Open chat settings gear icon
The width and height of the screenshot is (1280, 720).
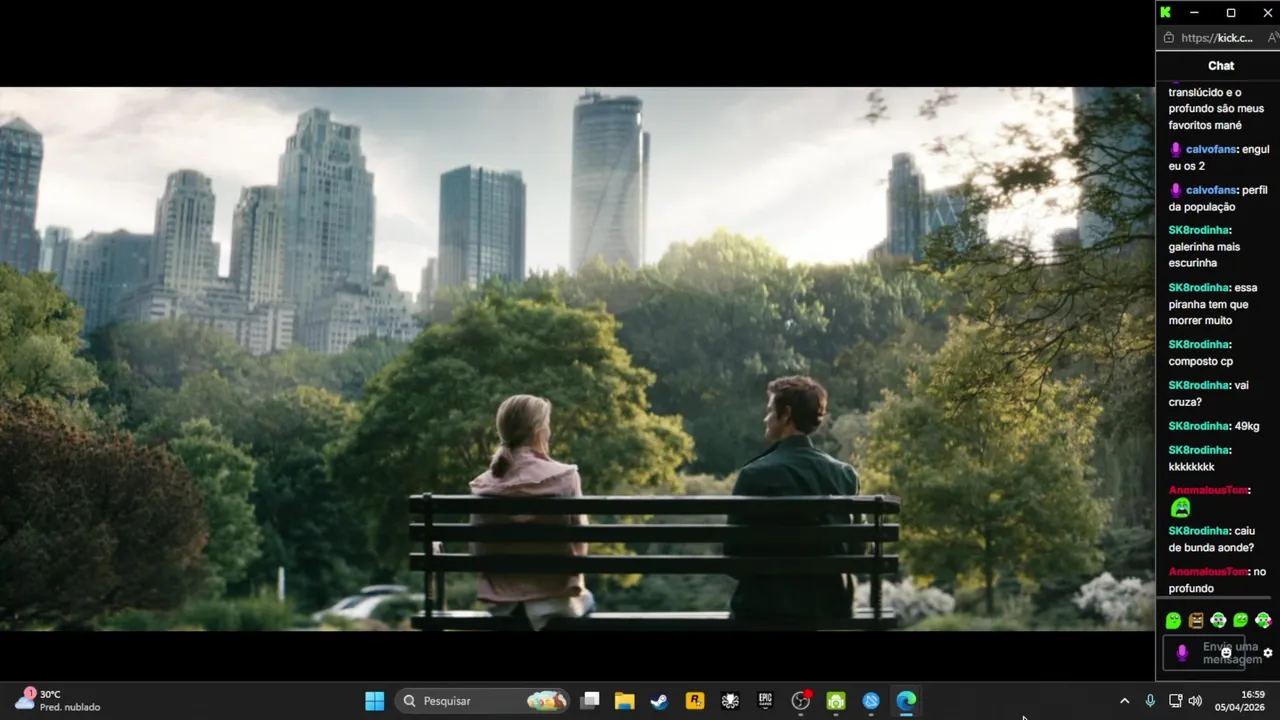pyautogui.click(x=1268, y=653)
